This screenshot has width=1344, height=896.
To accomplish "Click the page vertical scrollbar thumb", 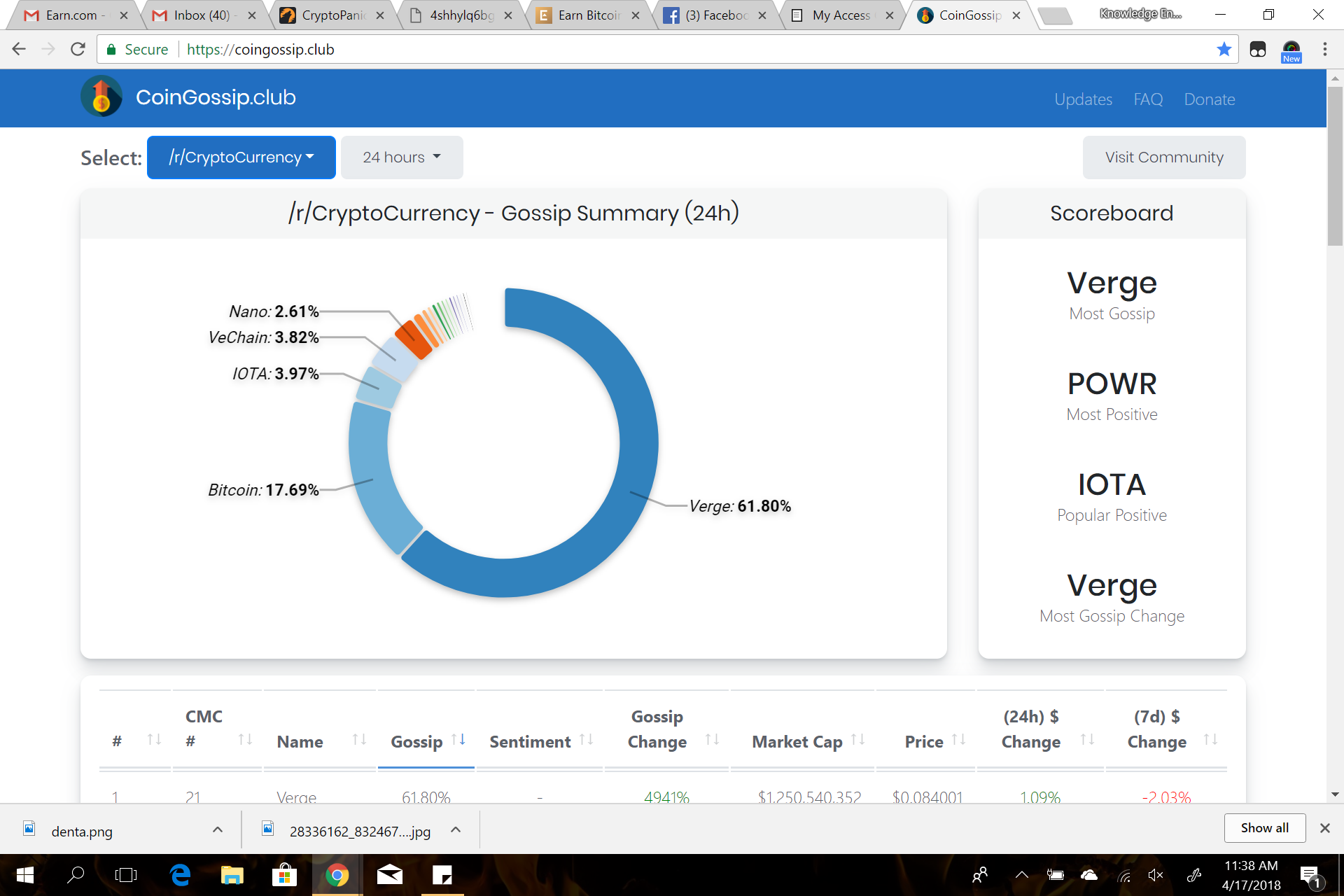I will click(1335, 166).
